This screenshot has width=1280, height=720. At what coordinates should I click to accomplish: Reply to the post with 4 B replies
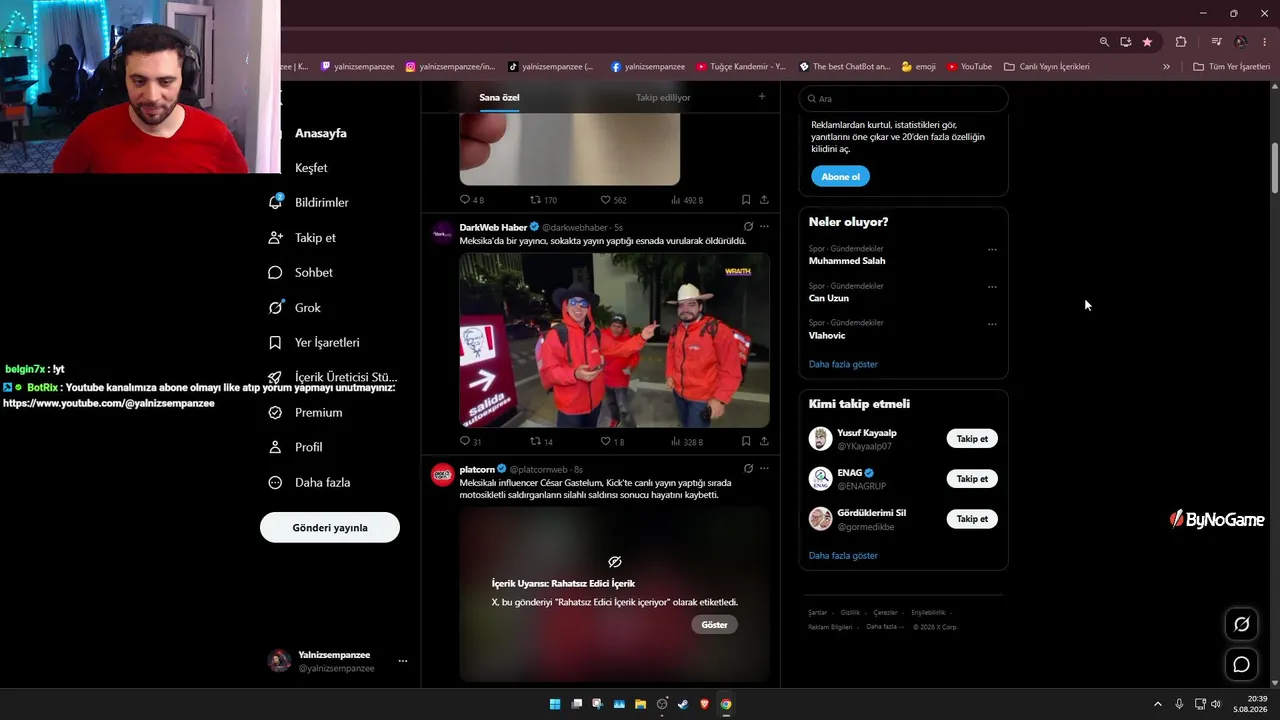471,200
